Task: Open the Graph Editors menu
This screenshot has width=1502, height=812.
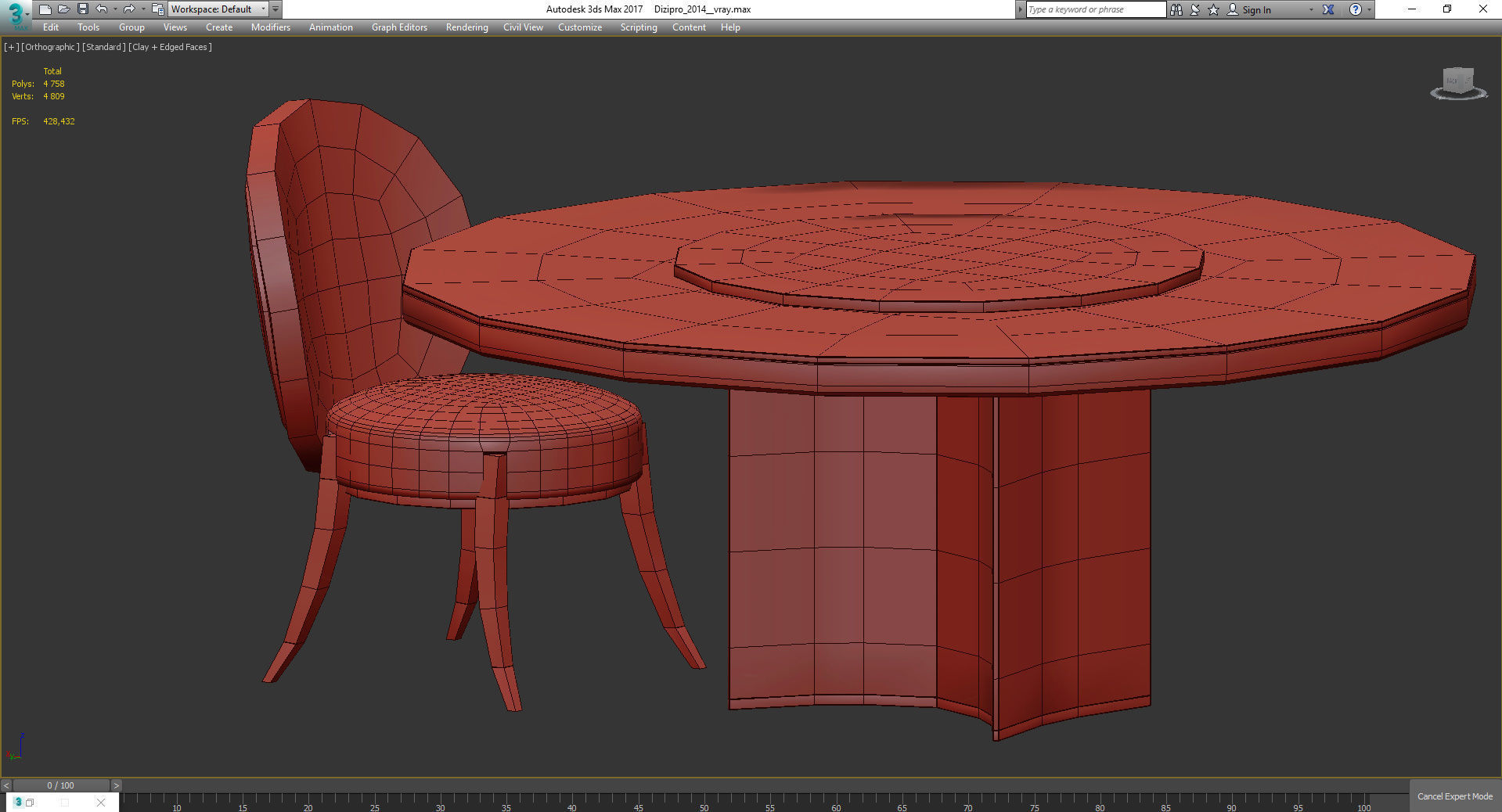Action: point(399,27)
